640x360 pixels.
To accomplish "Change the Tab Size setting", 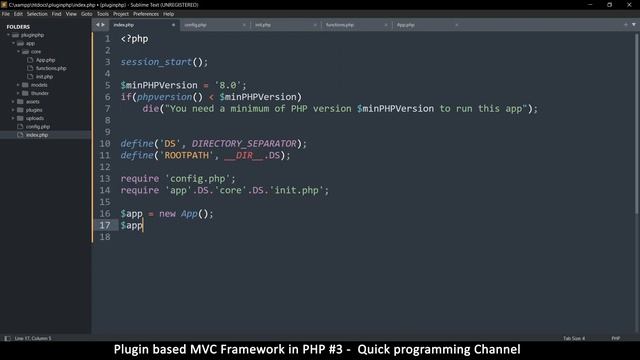I will pyautogui.click(x=574, y=338).
